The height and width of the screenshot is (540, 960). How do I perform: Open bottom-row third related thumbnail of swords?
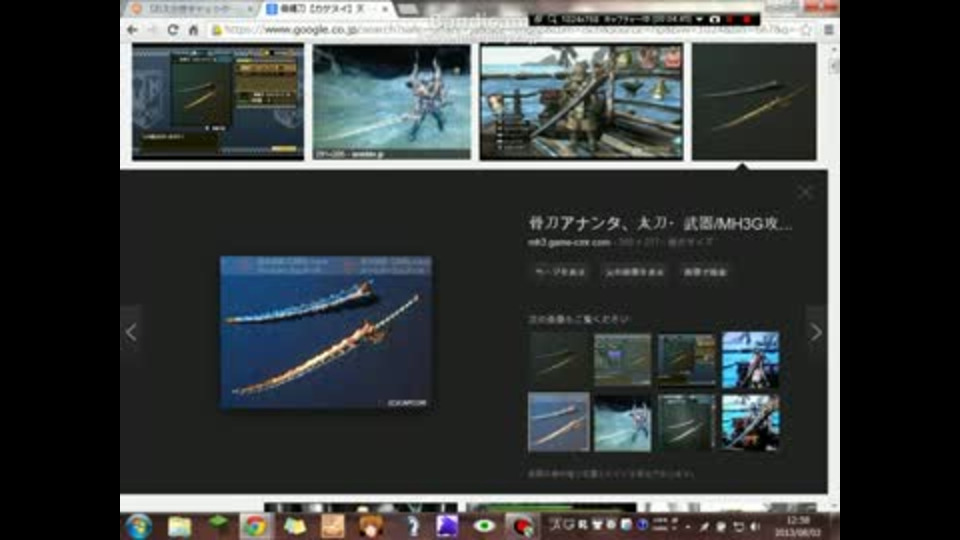[686, 423]
